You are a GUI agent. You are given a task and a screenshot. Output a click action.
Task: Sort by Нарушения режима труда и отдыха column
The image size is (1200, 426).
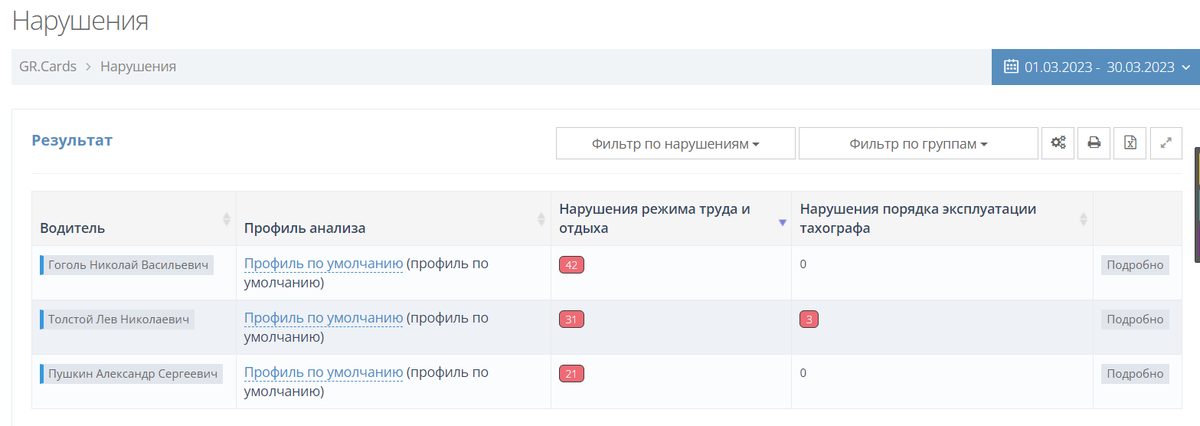click(671, 219)
